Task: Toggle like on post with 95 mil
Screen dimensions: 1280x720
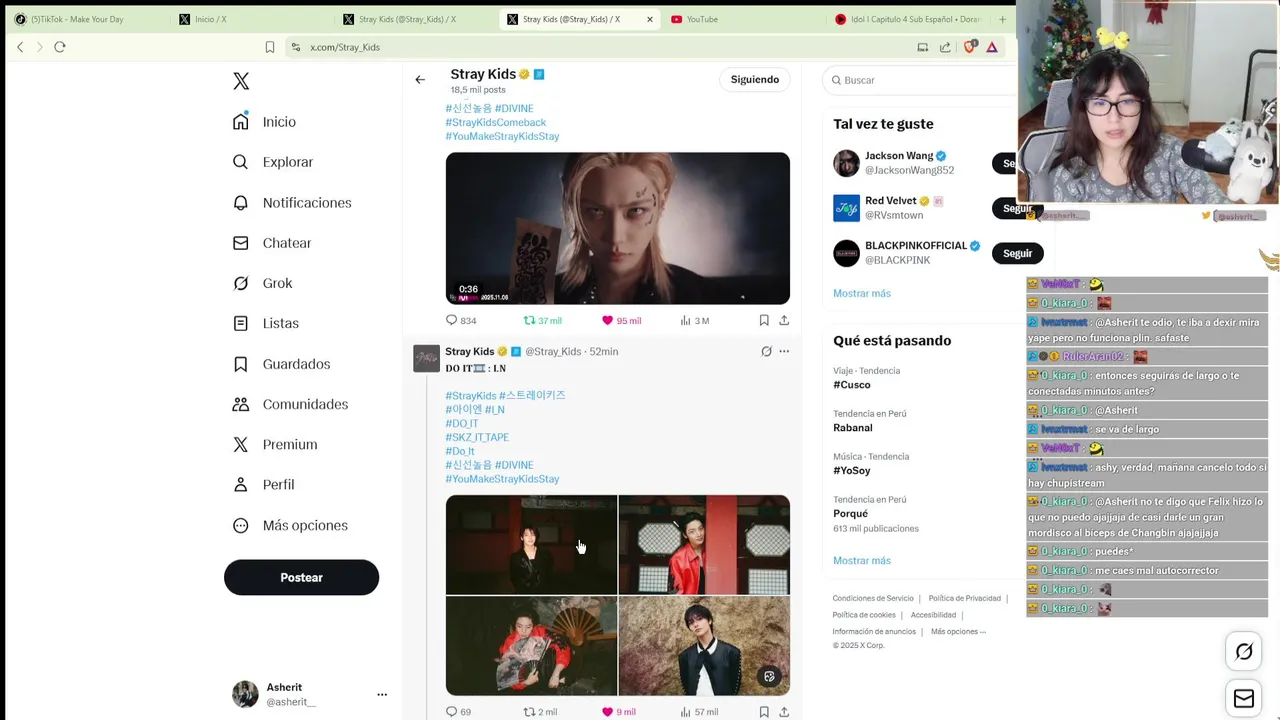Action: tap(607, 320)
